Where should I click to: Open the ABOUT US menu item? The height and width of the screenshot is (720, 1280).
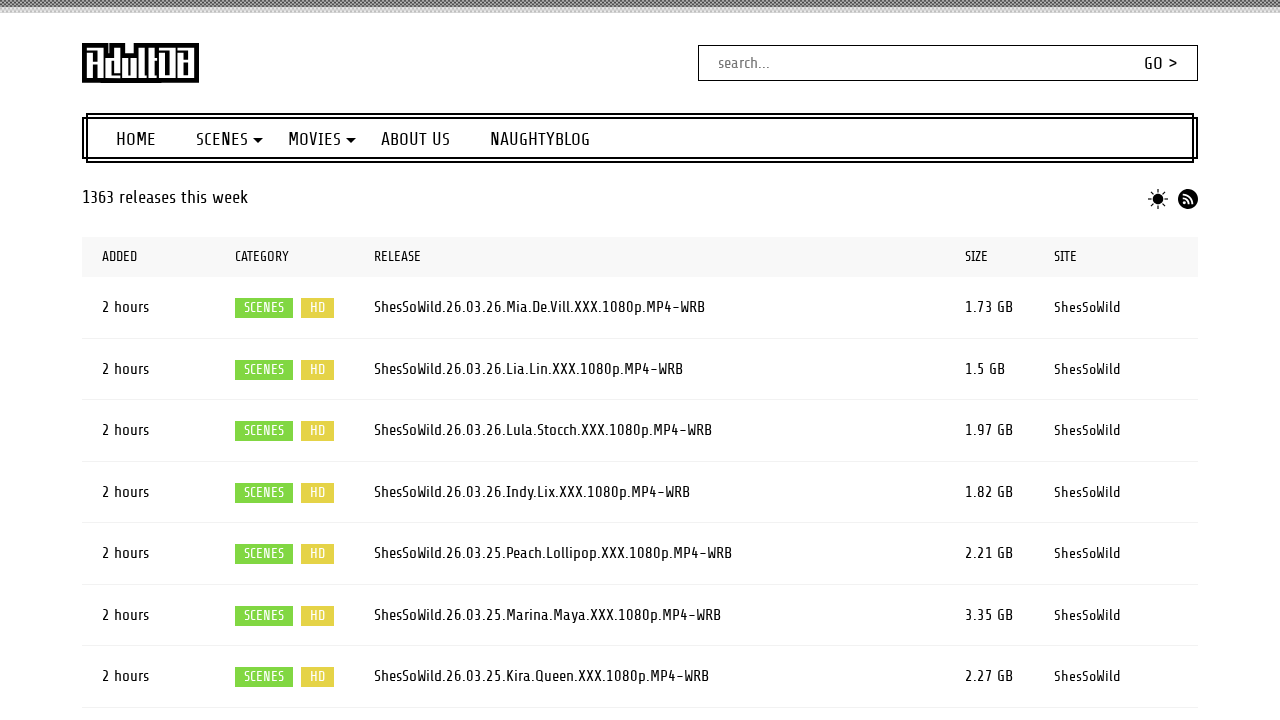pyautogui.click(x=415, y=139)
